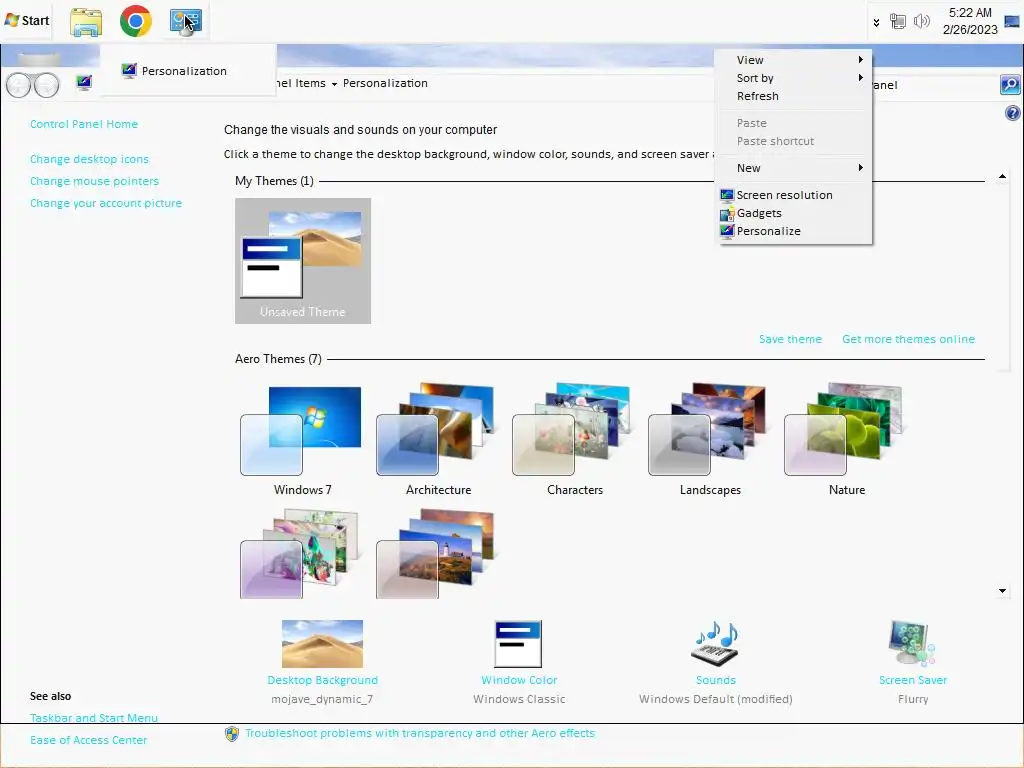Select the Personalization window preview
Viewport: 1024px width, 768px height.
[x=187, y=71]
